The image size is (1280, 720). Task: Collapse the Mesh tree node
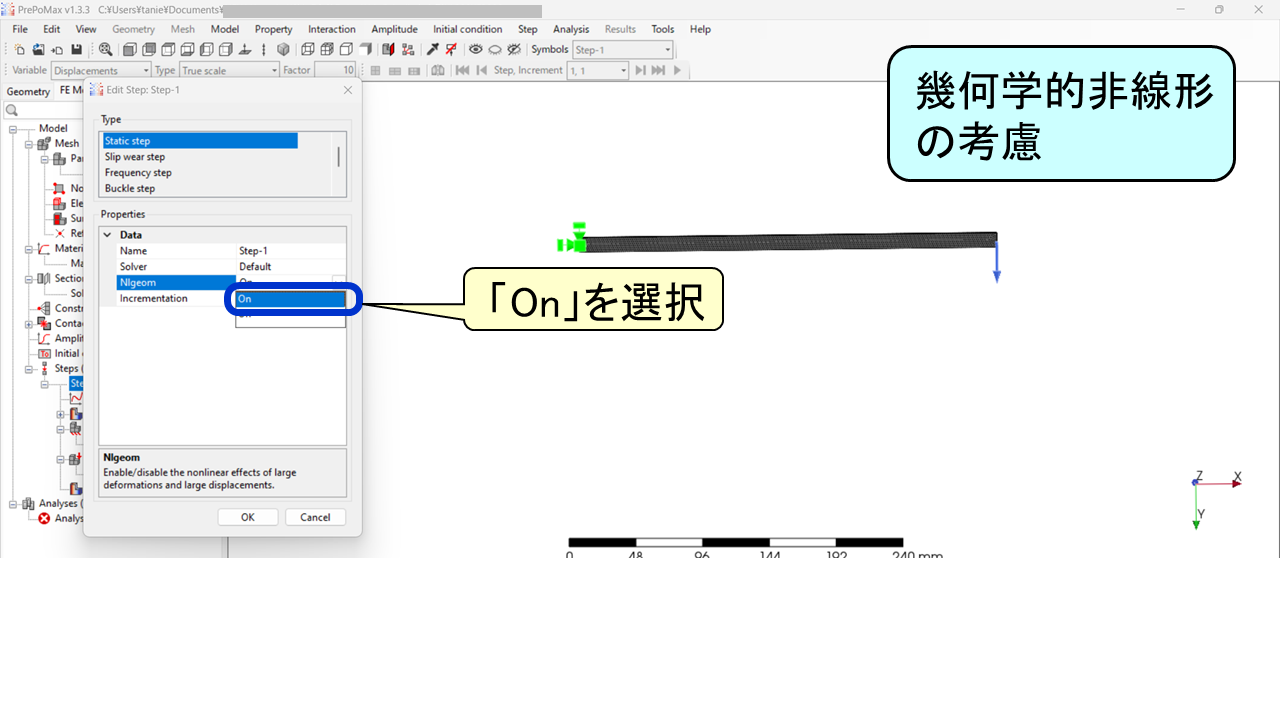[29, 143]
